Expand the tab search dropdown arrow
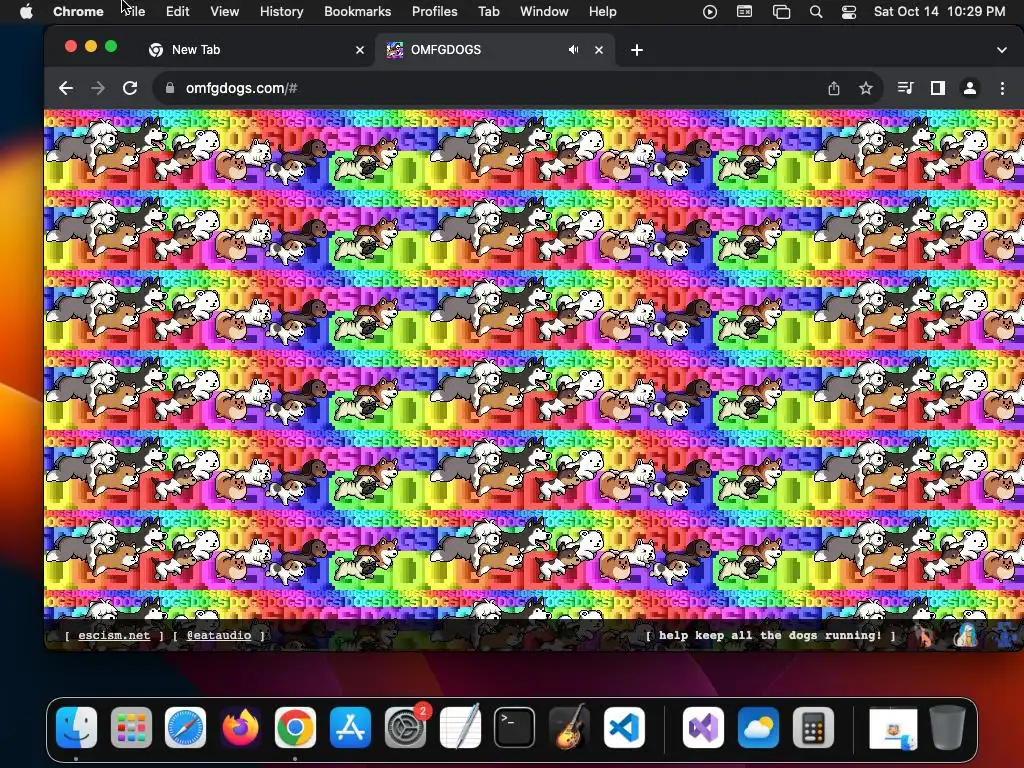The width and height of the screenshot is (1024, 768). (1002, 50)
